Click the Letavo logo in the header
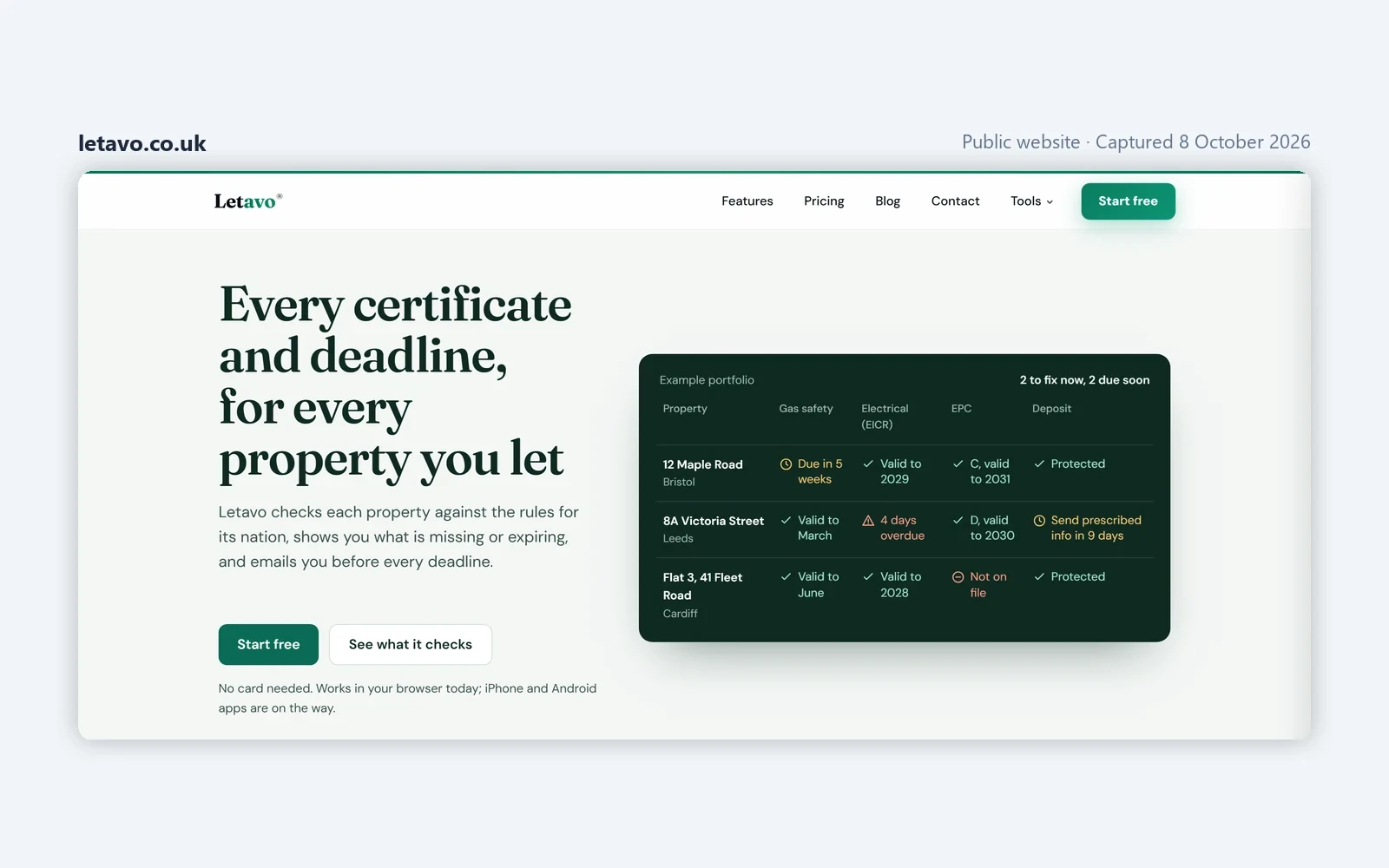The height and width of the screenshot is (868, 1389). [x=248, y=201]
